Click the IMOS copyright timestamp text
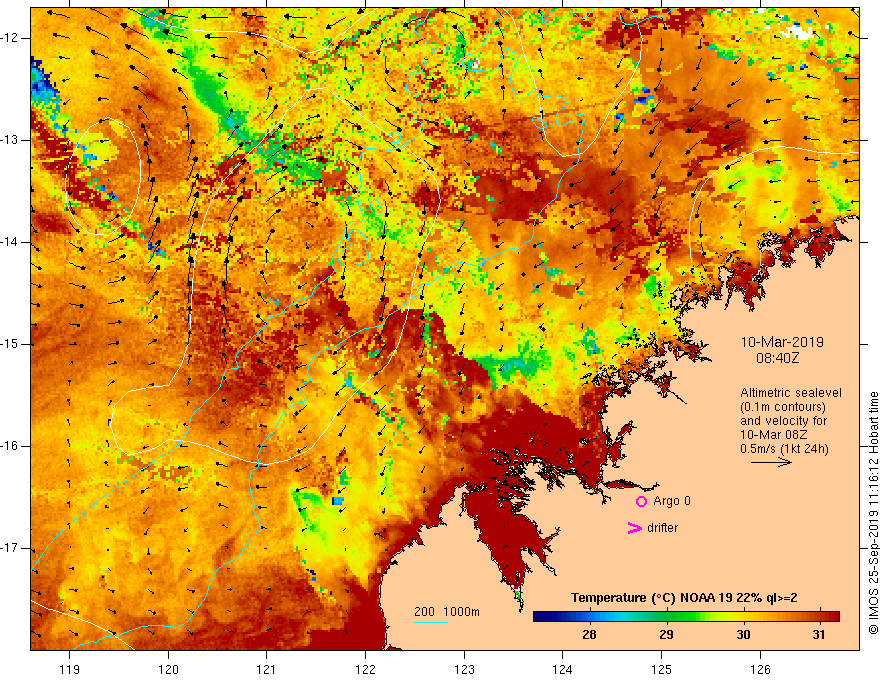This screenshot has width=880, height=680. (x=873, y=513)
